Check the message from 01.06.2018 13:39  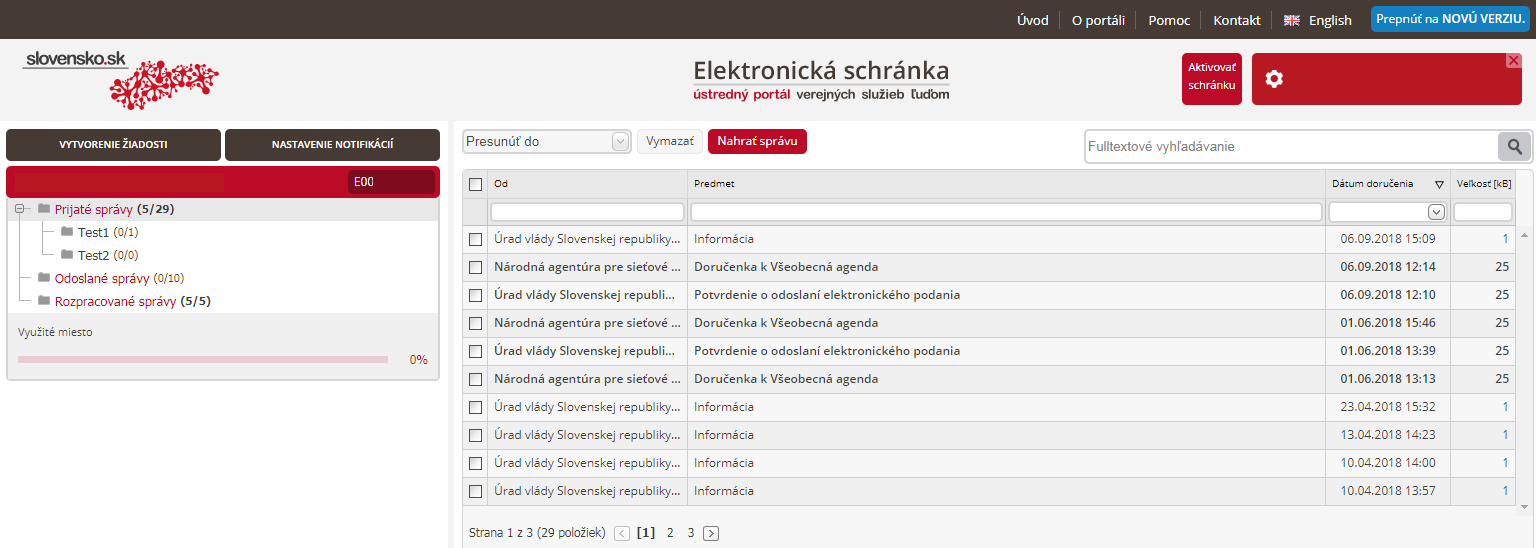476,351
